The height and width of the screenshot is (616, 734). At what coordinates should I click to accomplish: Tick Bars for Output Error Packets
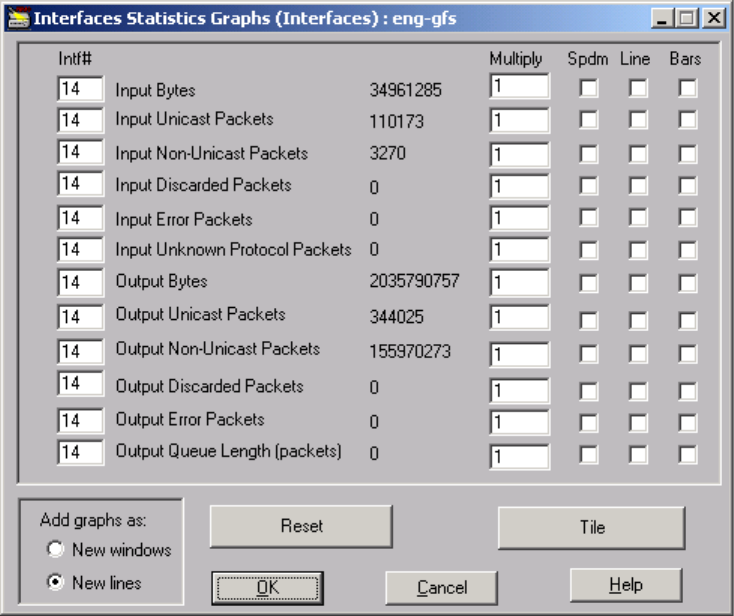(x=688, y=423)
